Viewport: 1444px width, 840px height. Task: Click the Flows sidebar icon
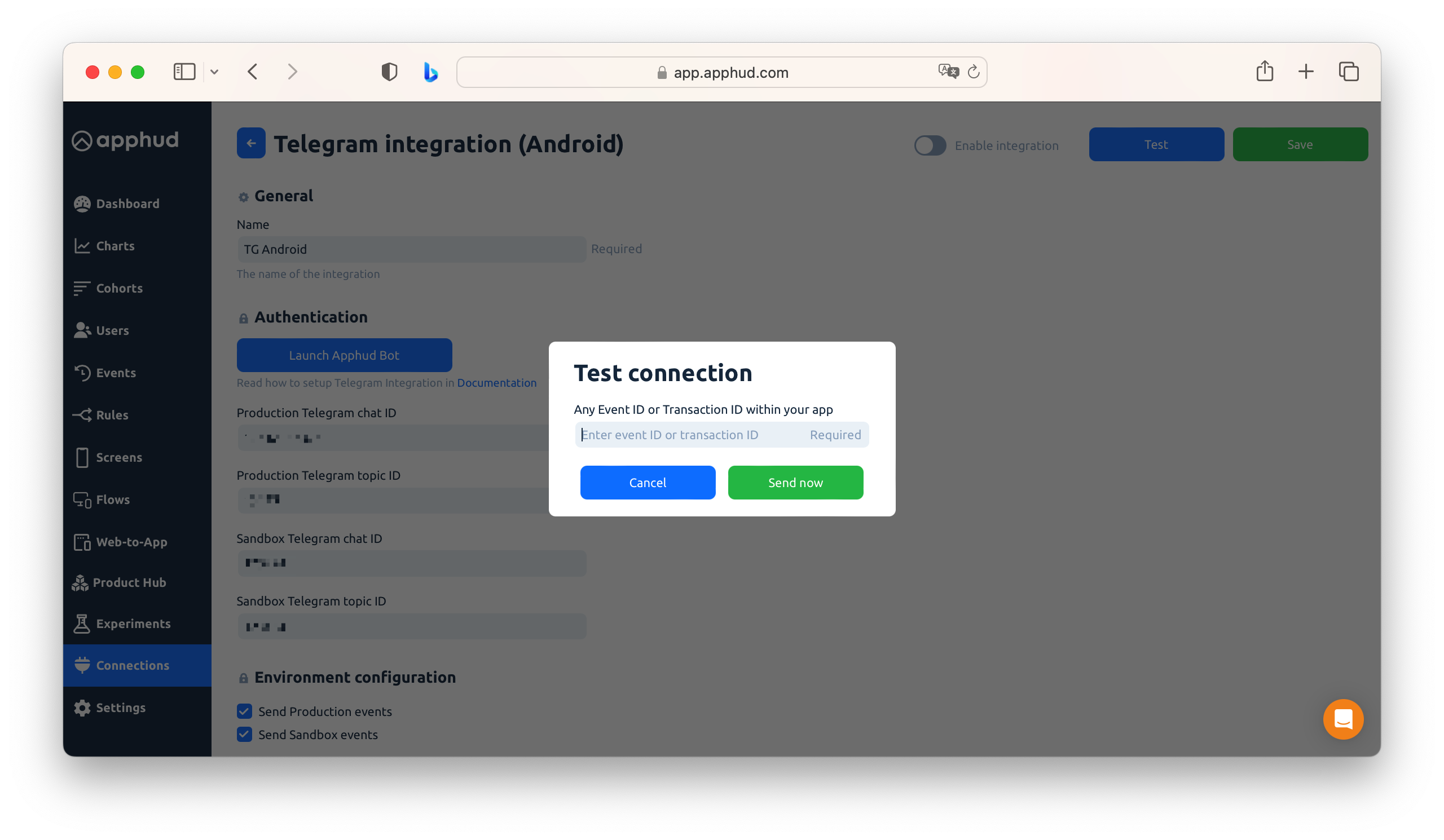point(82,500)
